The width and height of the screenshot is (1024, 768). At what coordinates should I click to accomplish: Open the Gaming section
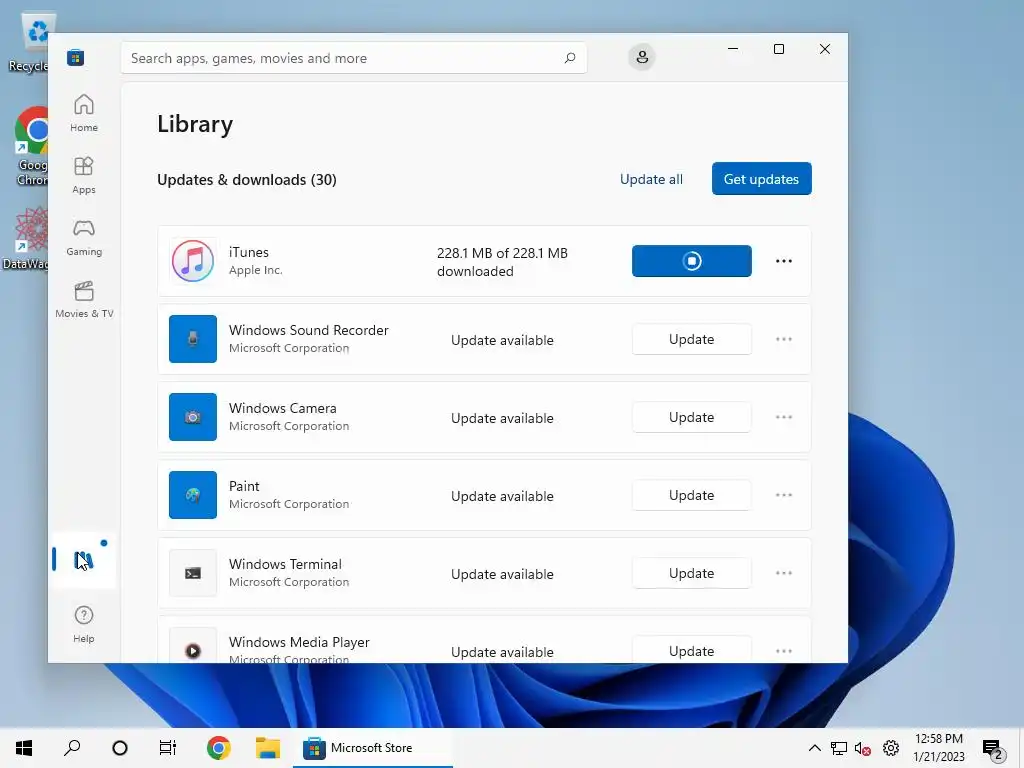click(84, 238)
